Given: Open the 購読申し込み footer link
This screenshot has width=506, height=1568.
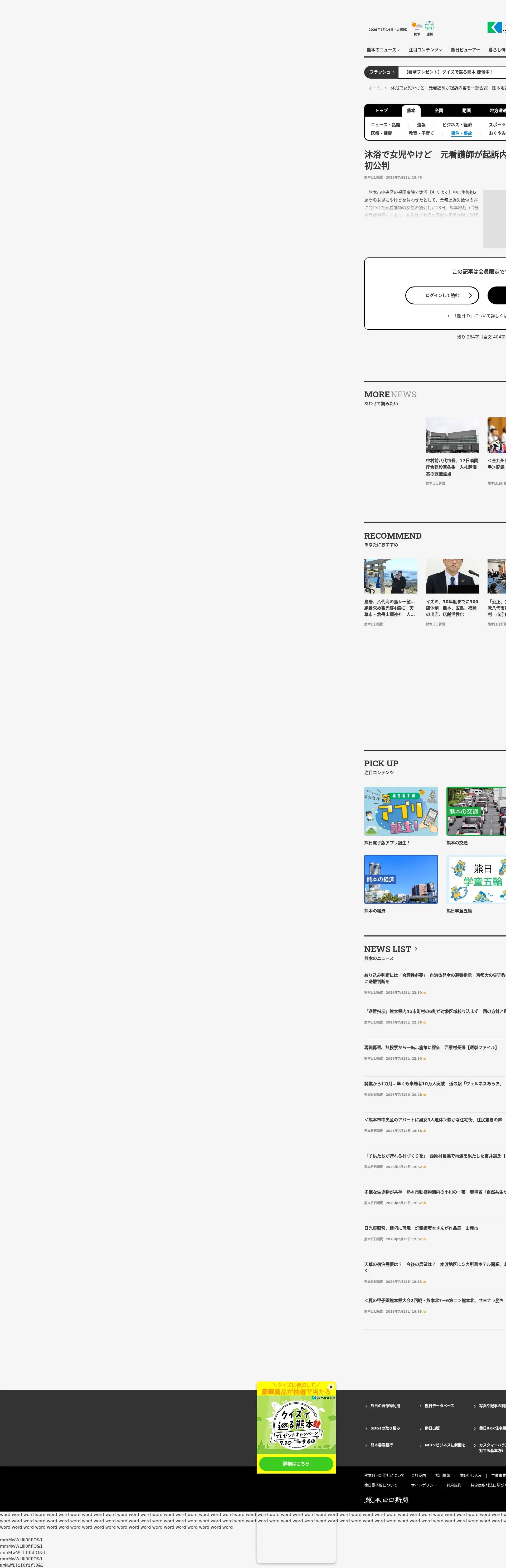Looking at the screenshot, I should [x=470, y=1475].
